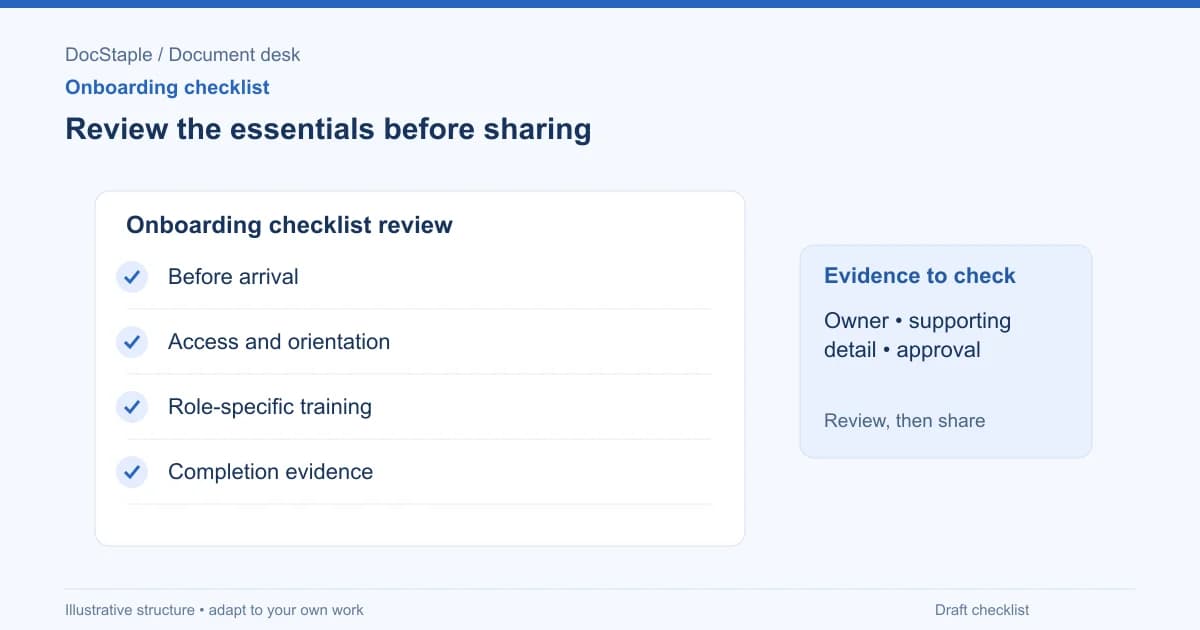Select the 'Role-specific training' item text
1200x630 pixels.
[x=270, y=407]
